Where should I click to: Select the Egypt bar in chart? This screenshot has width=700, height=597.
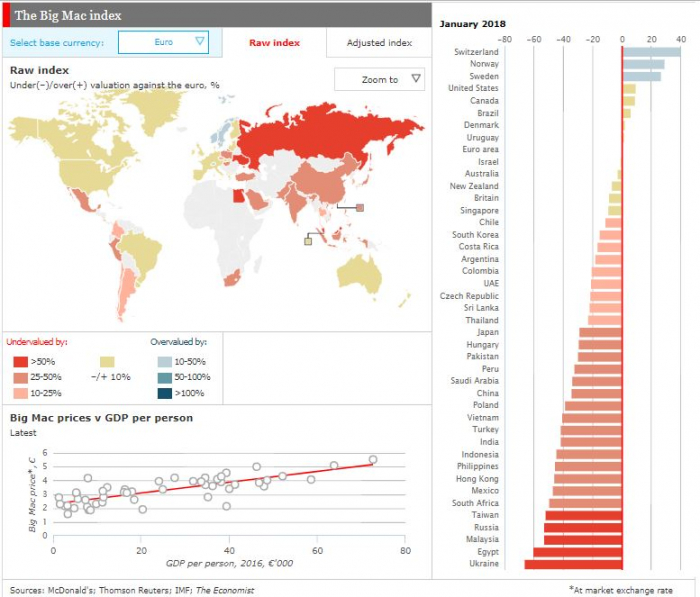pos(578,552)
